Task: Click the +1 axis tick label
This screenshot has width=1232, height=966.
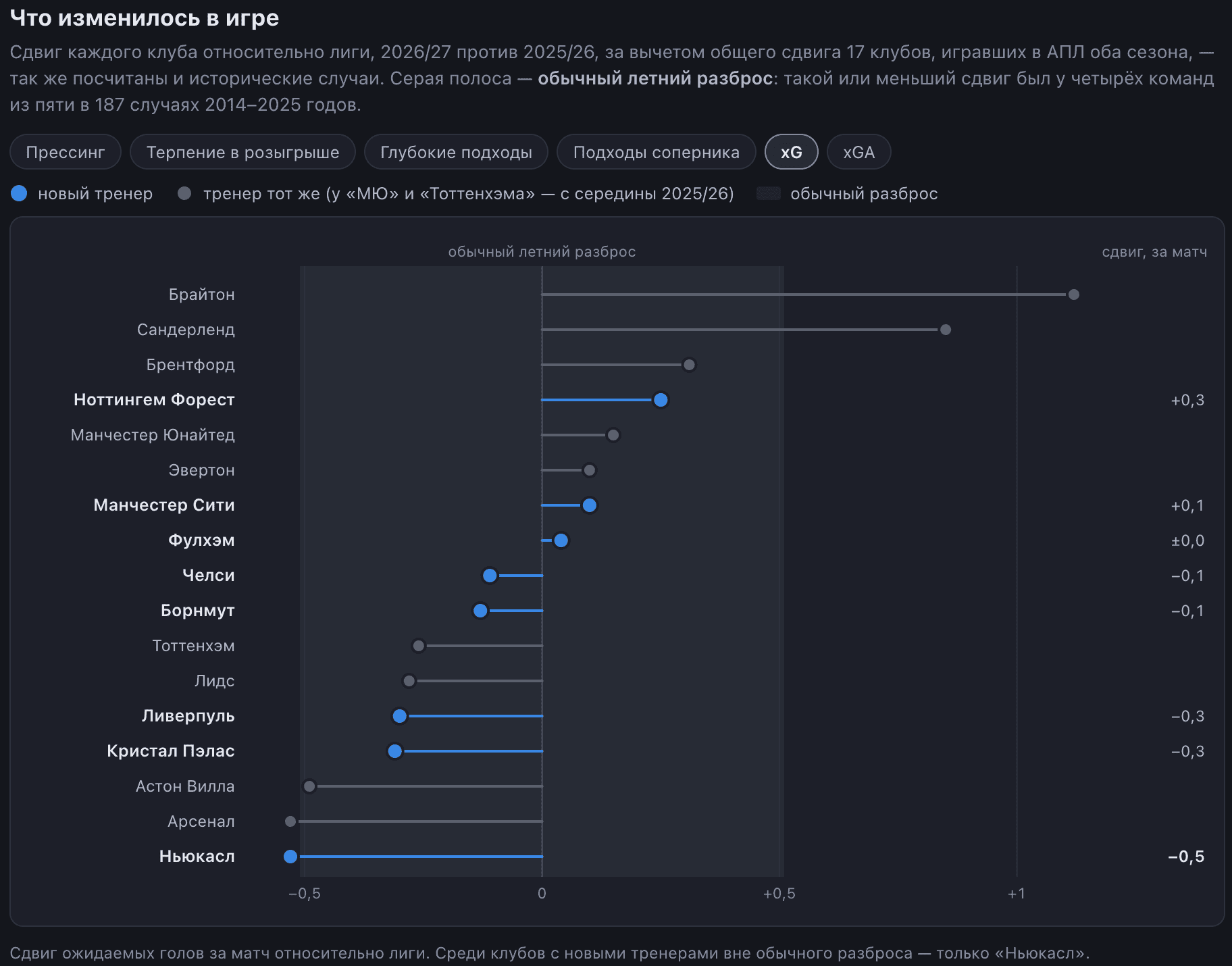Action: pos(1017,894)
